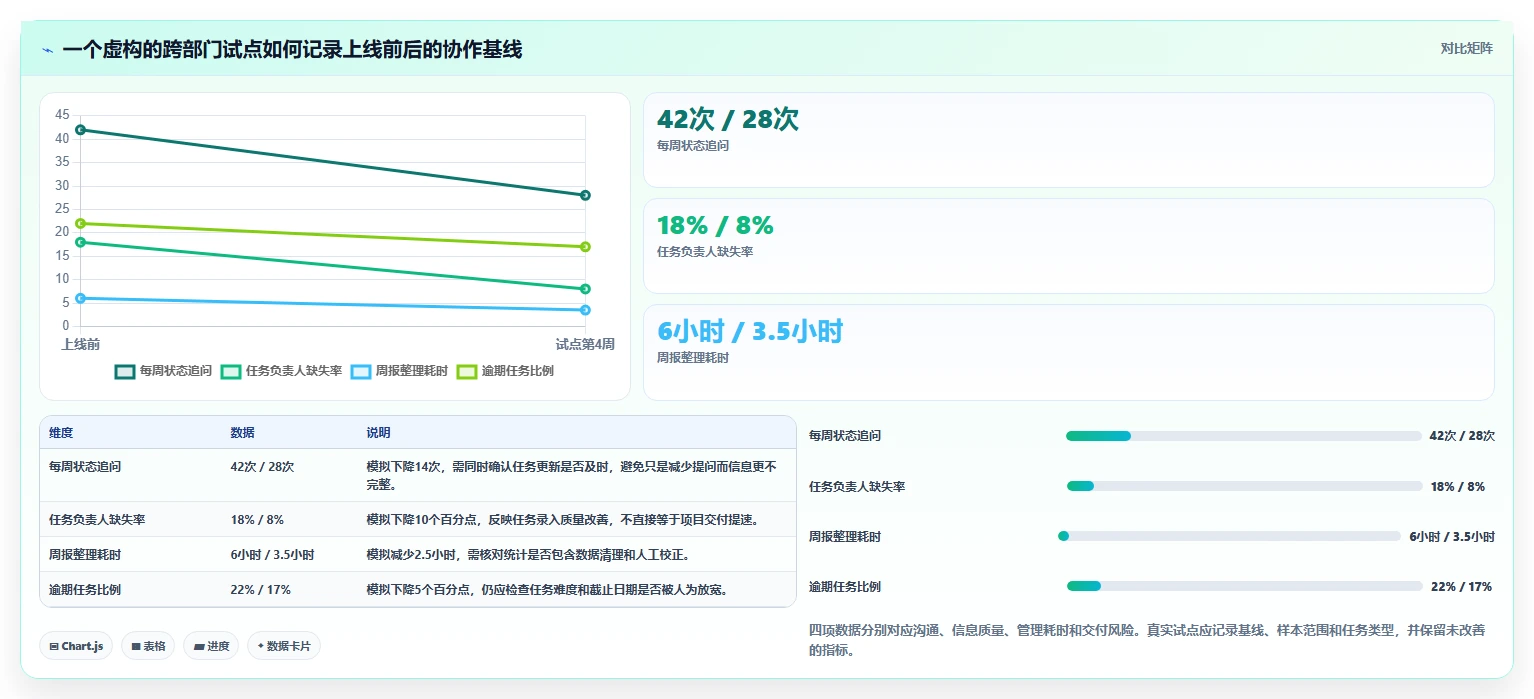1534x699 pixels.
Task: Open the 18% / 8% data card
Action: [1068, 246]
